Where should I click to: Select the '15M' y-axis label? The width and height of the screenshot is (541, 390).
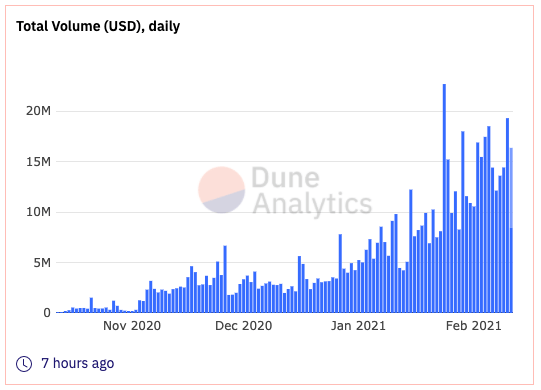click(x=38, y=161)
